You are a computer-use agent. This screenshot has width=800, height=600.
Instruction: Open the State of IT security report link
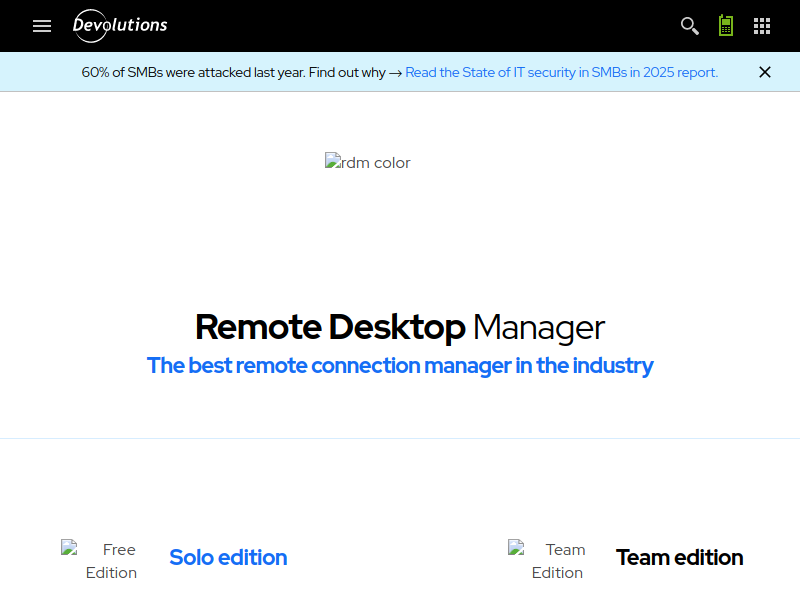(561, 72)
